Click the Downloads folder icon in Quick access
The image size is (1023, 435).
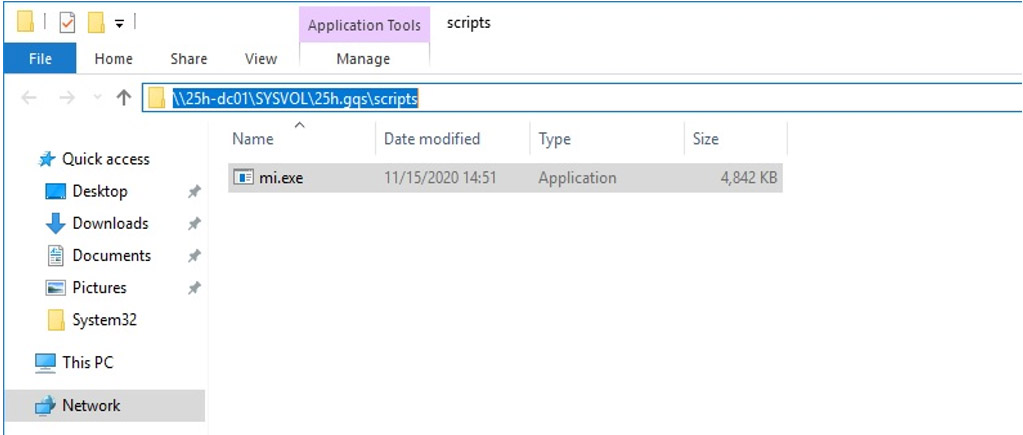pos(56,223)
